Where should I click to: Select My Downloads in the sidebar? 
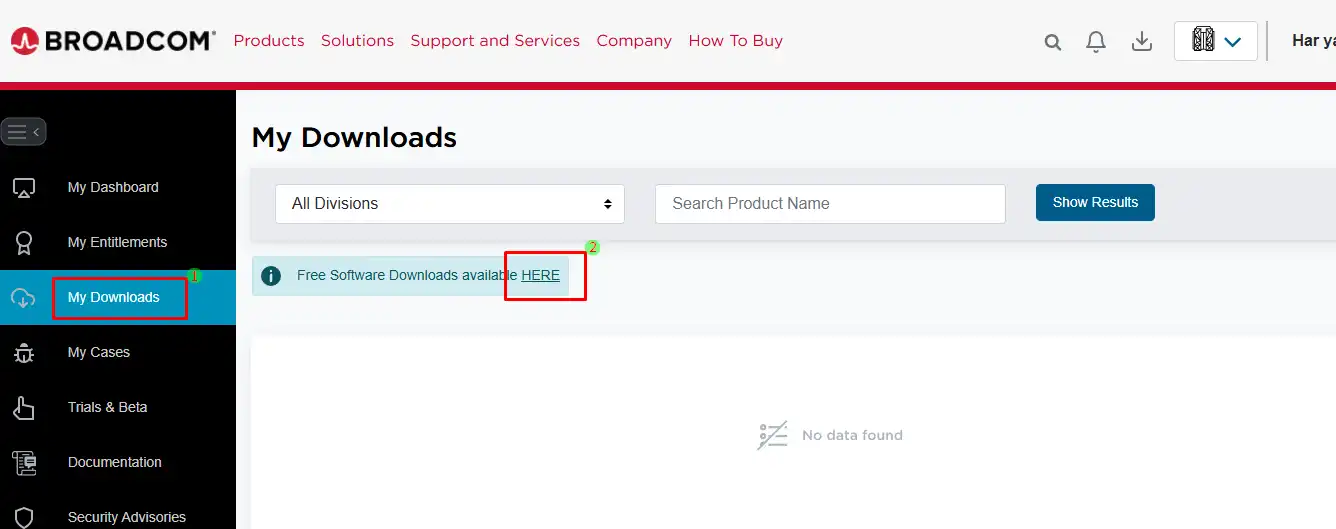pyautogui.click(x=113, y=298)
